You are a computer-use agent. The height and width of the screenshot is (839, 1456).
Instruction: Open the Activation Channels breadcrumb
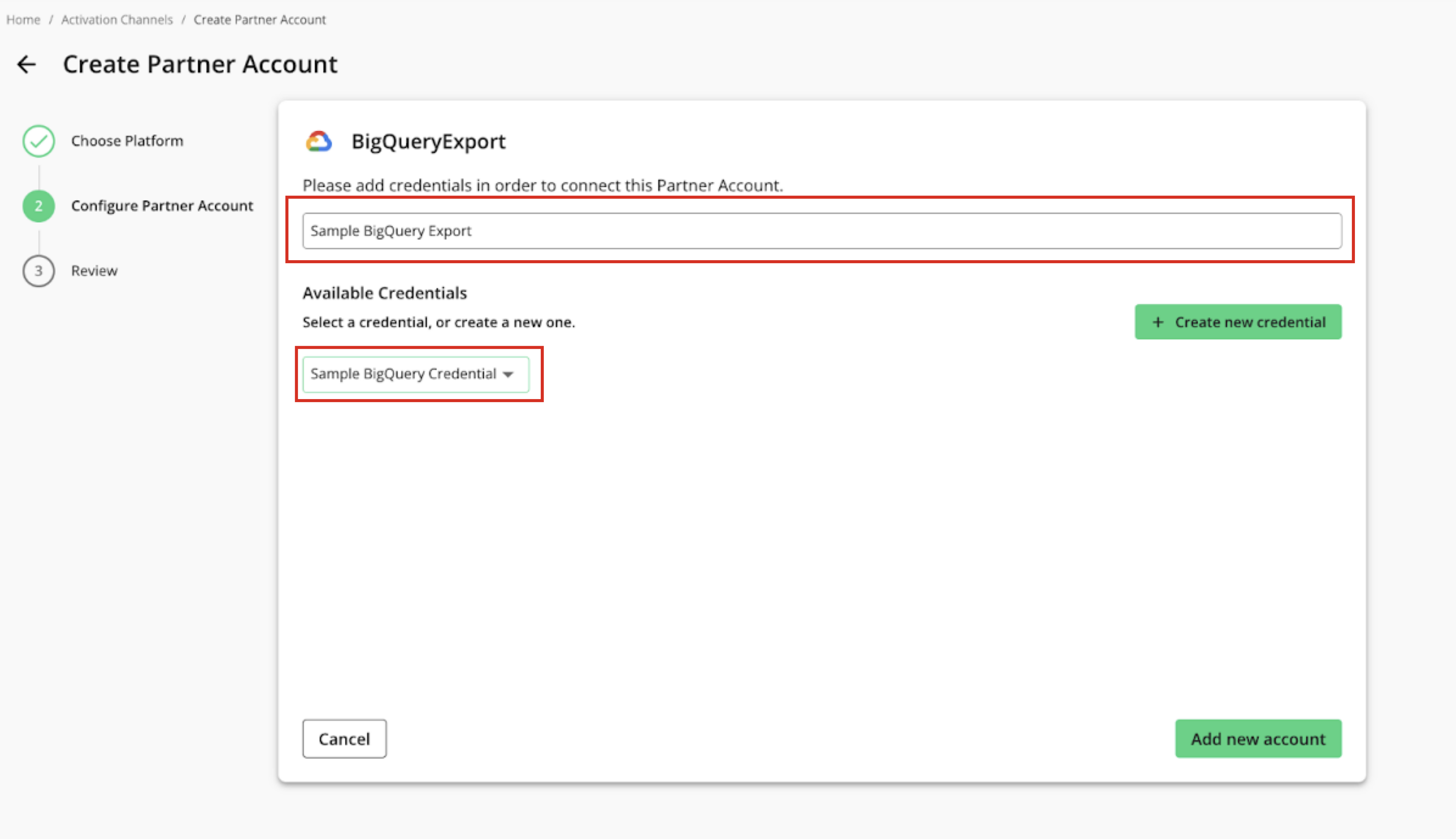point(117,19)
